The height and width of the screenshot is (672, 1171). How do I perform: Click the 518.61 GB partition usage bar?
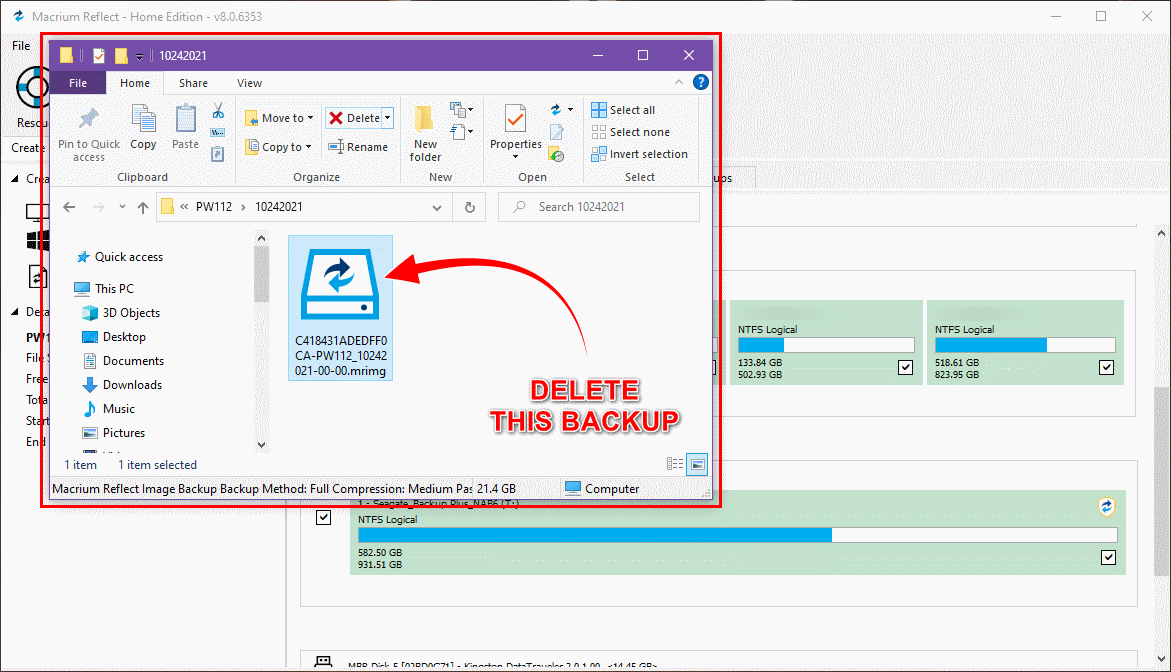click(x=1025, y=345)
